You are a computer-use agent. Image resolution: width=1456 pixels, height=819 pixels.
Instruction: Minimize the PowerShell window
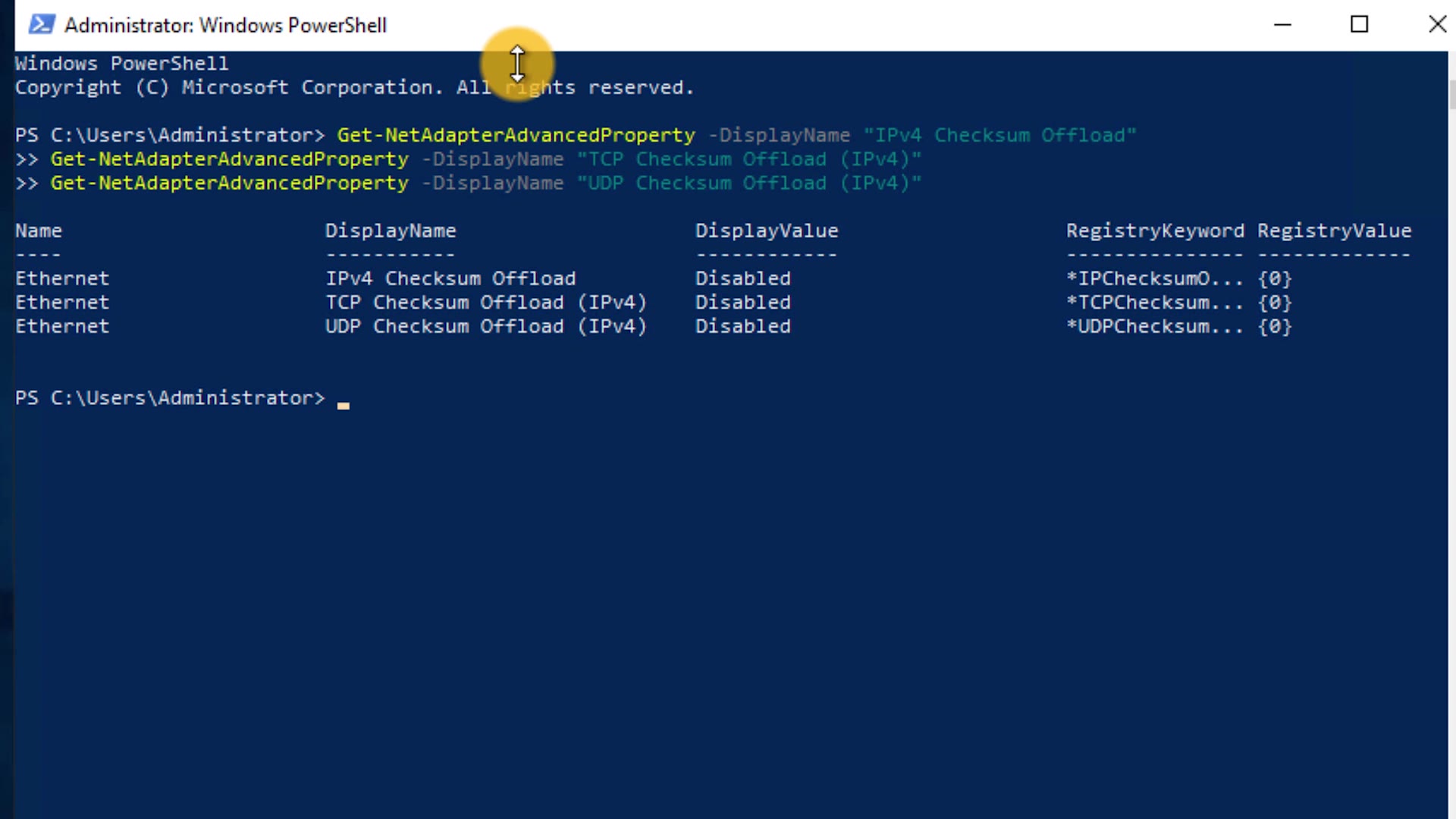click(x=1282, y=25)
